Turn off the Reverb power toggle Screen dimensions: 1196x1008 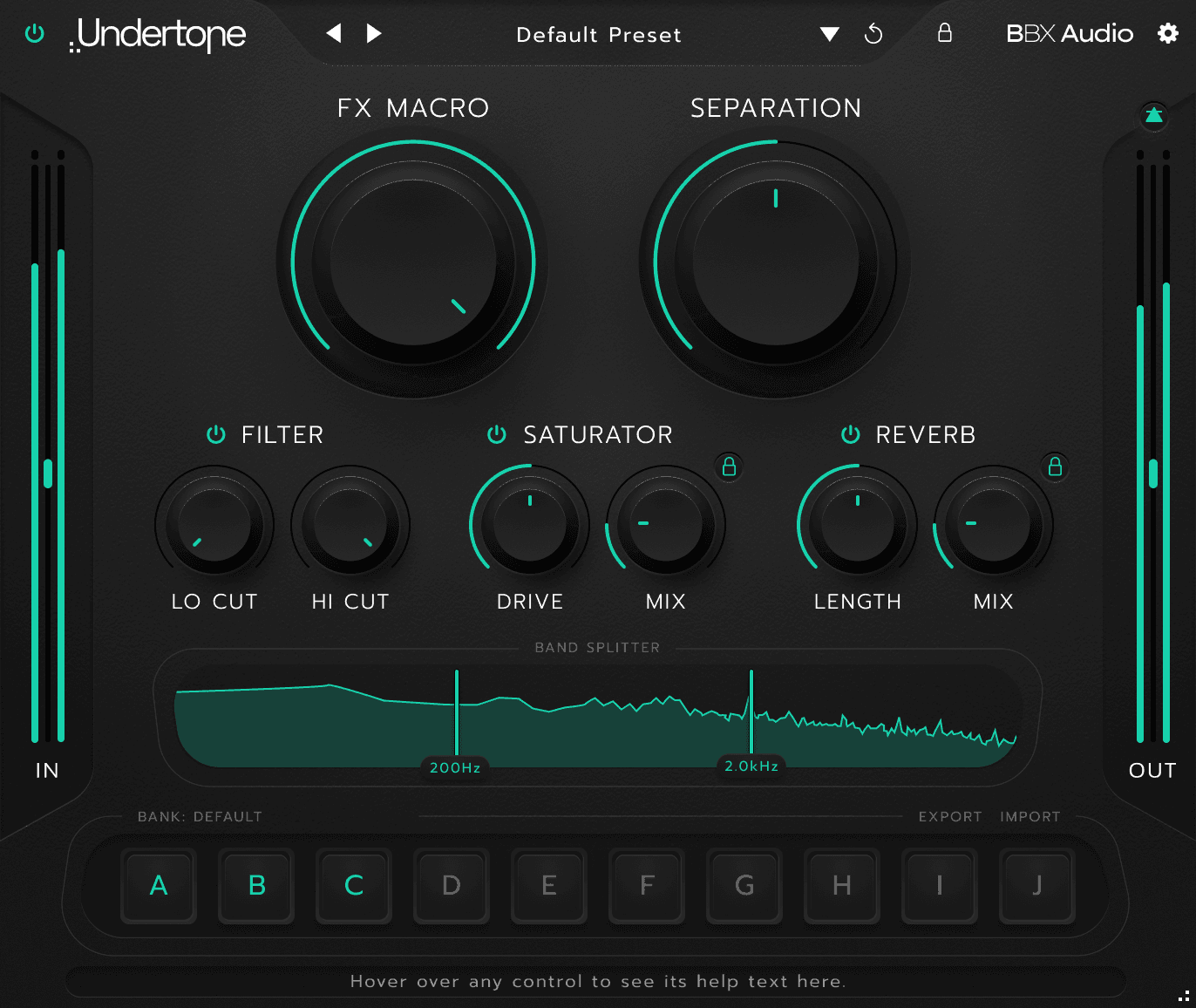click(851, 434)
